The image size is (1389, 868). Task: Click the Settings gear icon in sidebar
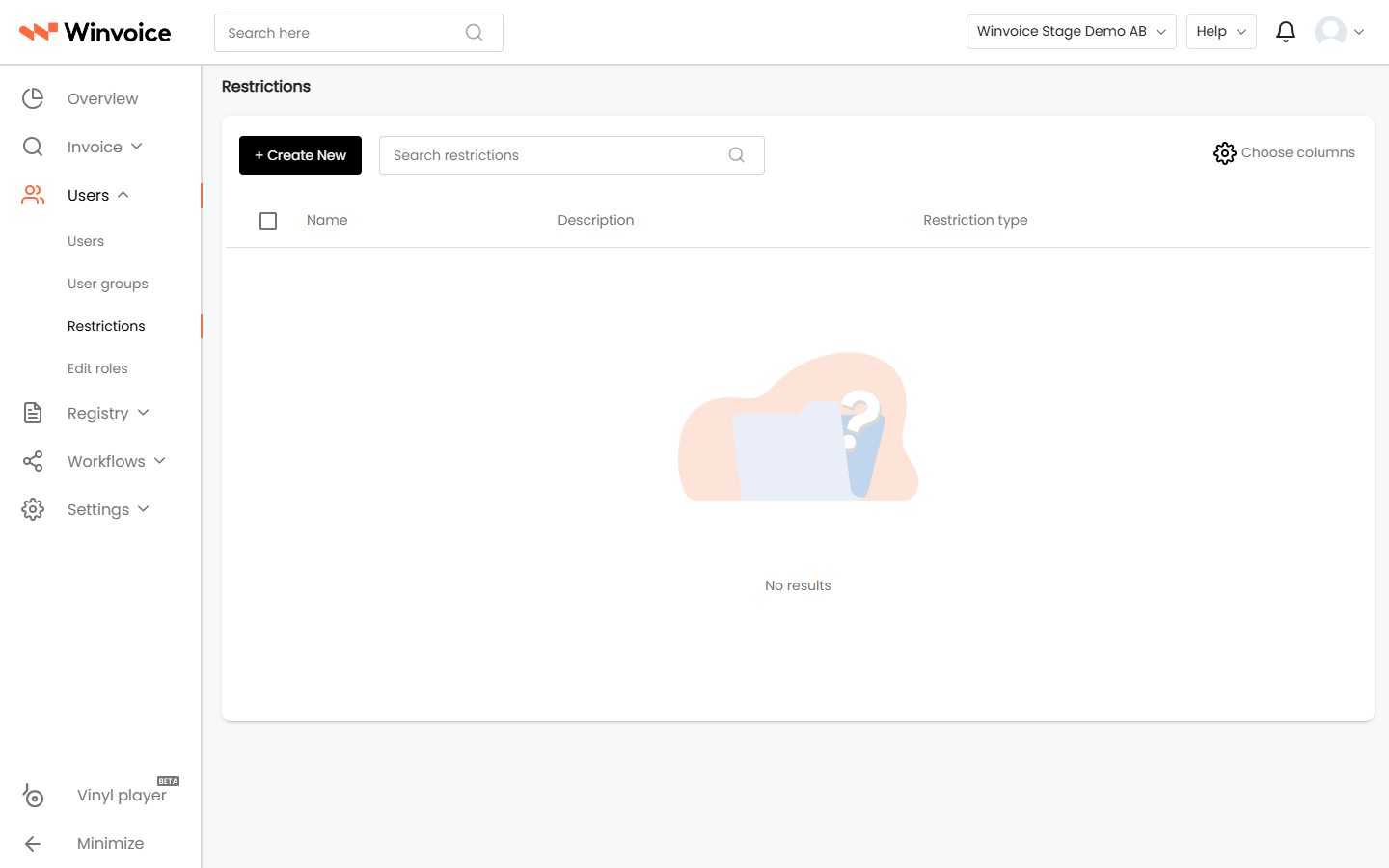point(33,509)
